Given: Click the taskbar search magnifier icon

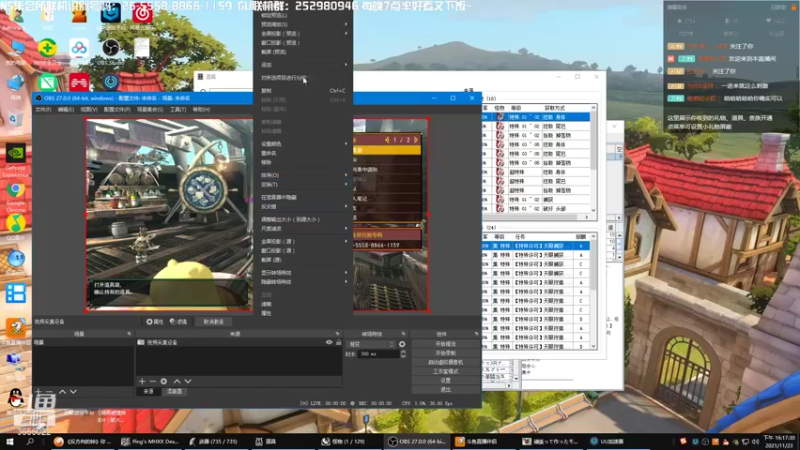Looking at the screenshot, I should point(30,441).
